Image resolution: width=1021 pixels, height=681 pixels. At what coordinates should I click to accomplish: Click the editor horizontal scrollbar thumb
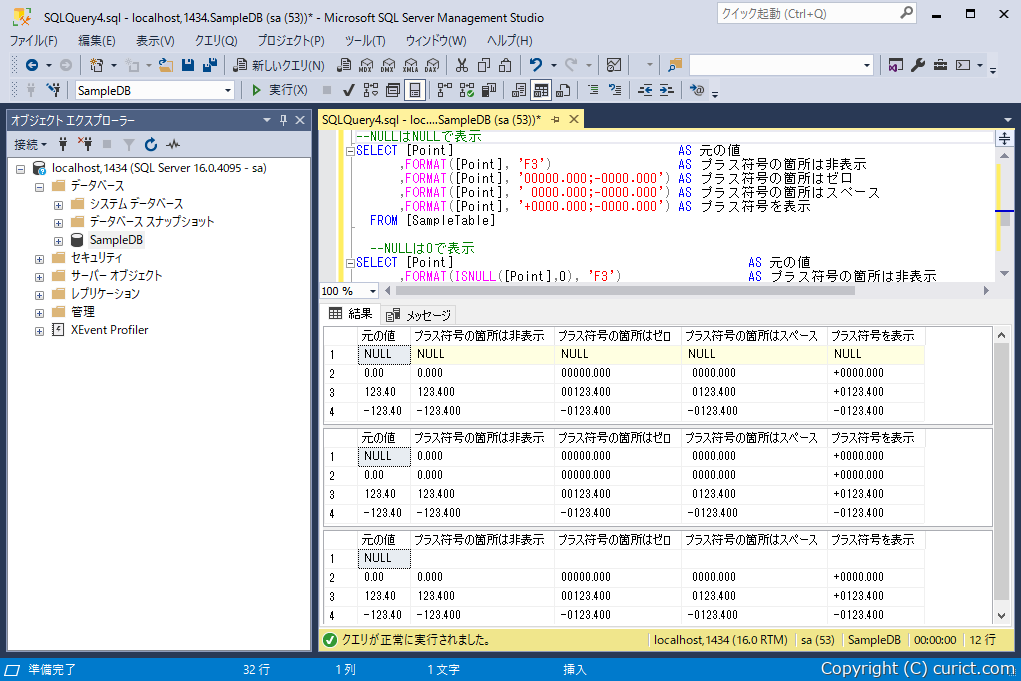click(x=625, y=291)
